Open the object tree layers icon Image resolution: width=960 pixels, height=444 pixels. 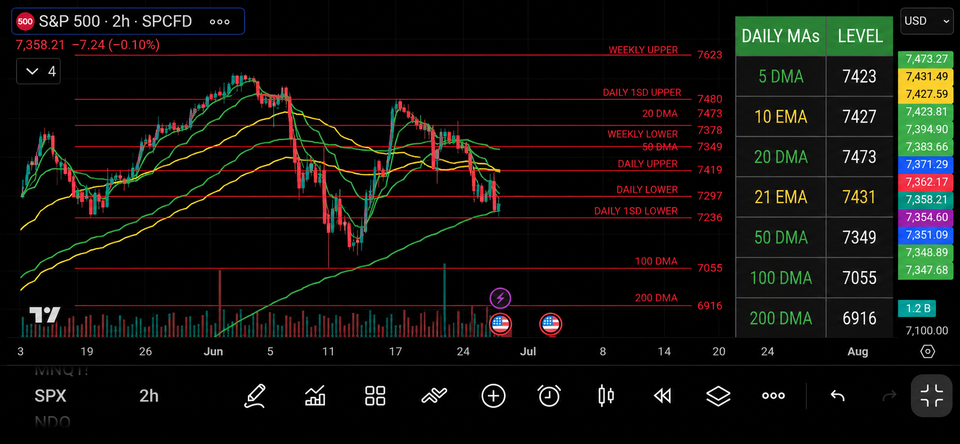718,396
